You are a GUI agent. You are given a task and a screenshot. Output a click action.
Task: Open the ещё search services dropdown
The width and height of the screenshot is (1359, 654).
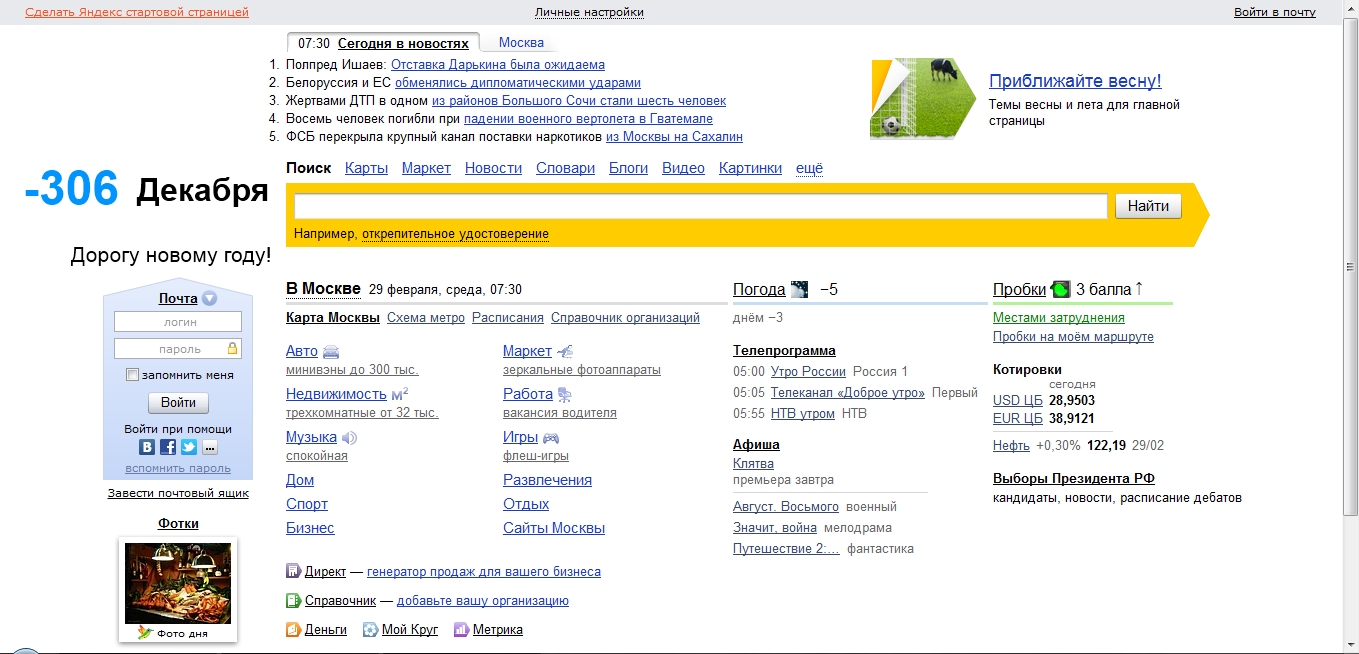(x=809, y=168)
